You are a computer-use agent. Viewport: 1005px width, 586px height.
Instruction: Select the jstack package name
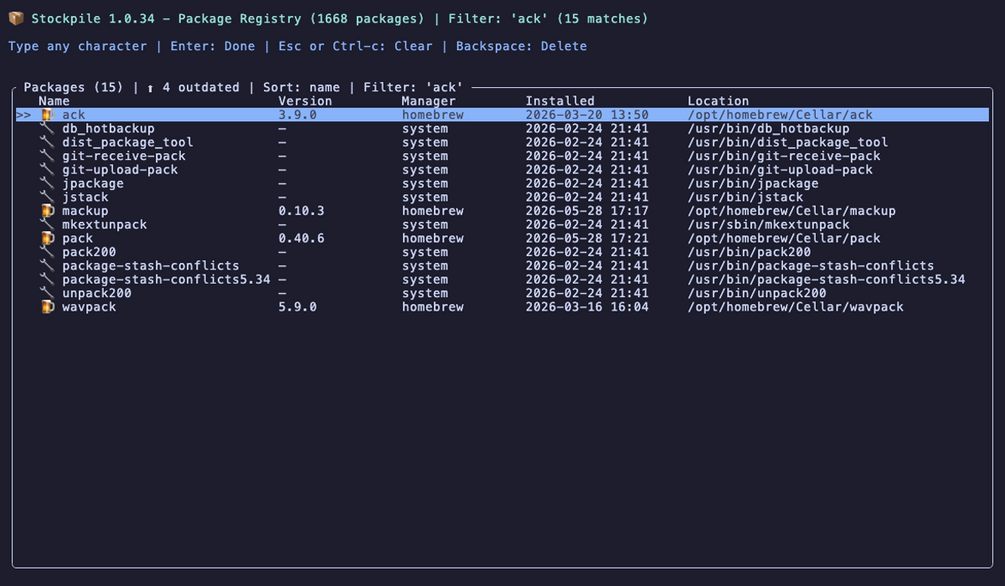point(85,197)
